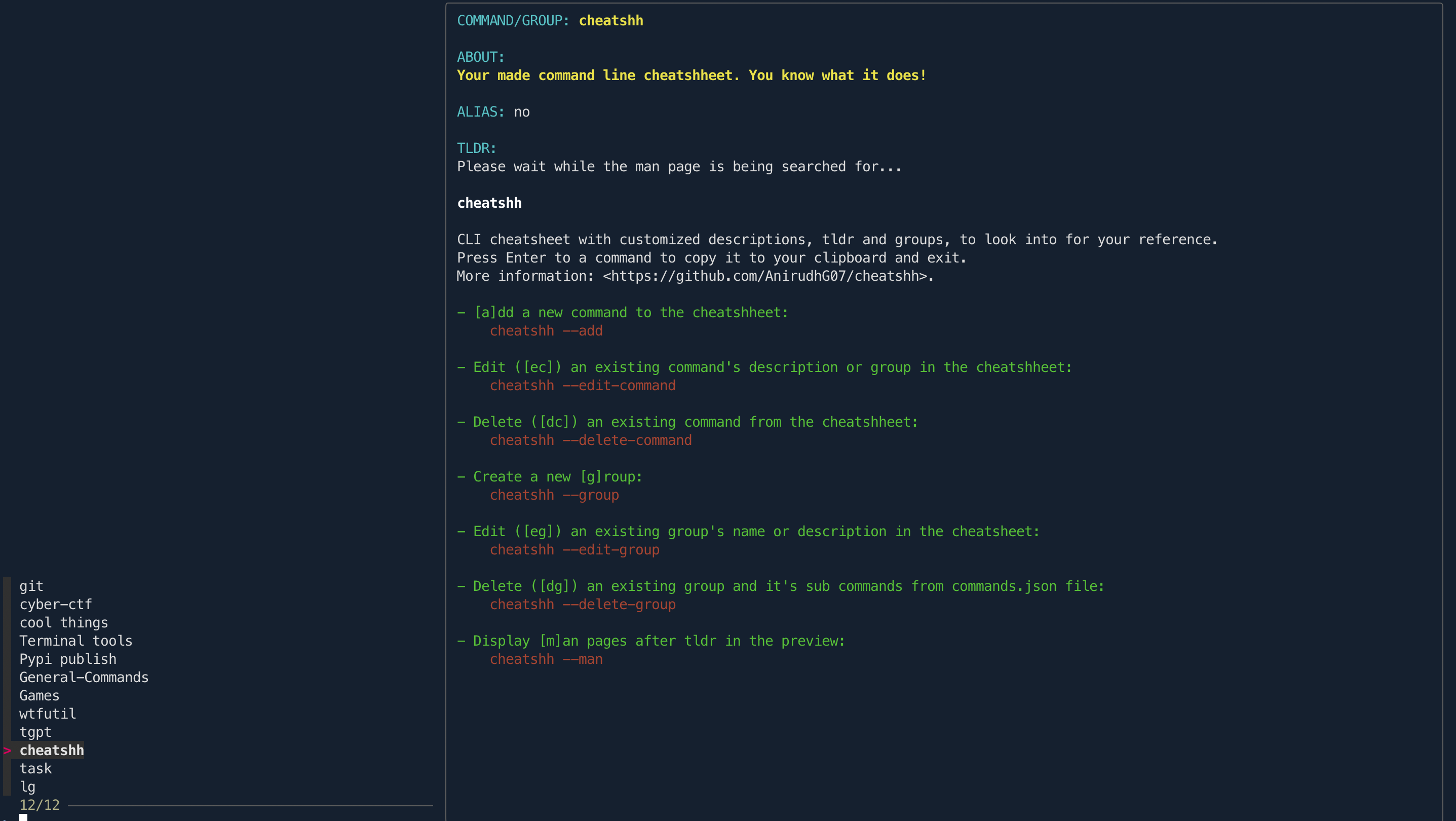Select the 'cyber-ctf' list entry
1456x821 pixels.
tap(55, 605)
